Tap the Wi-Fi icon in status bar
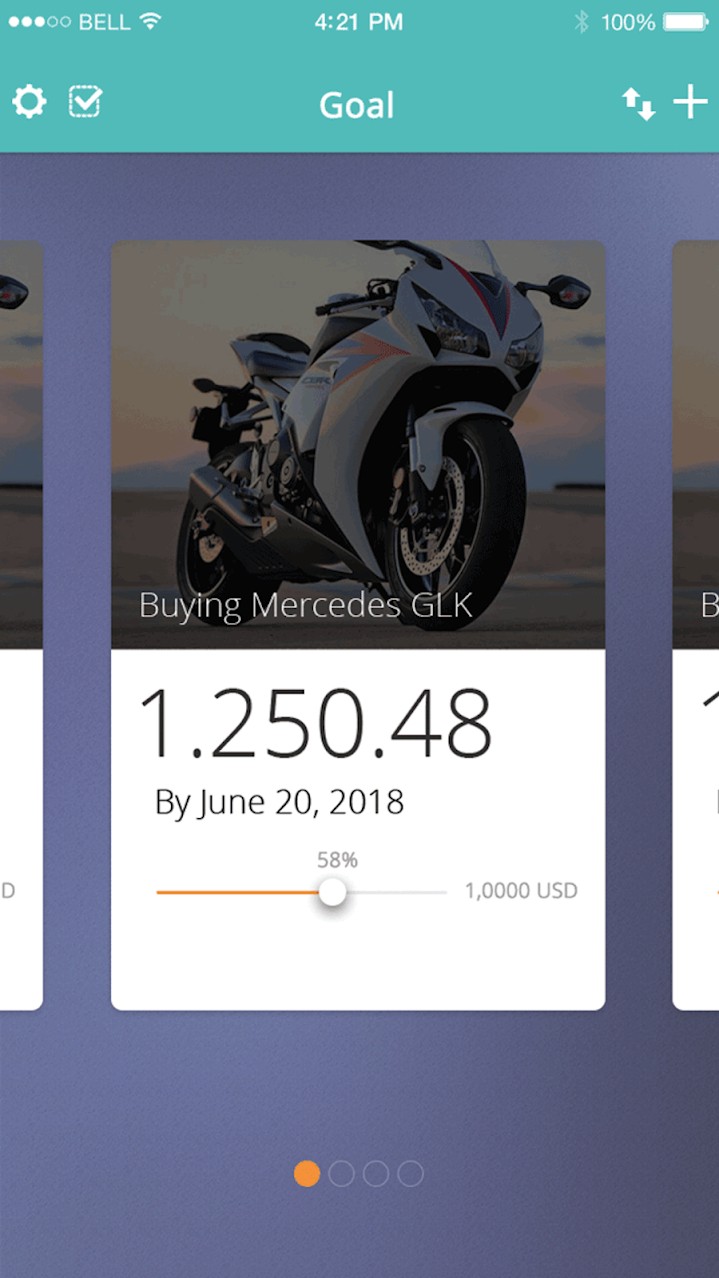The height and width of the screenshot is (1278, 719). (x=150, y=22)
